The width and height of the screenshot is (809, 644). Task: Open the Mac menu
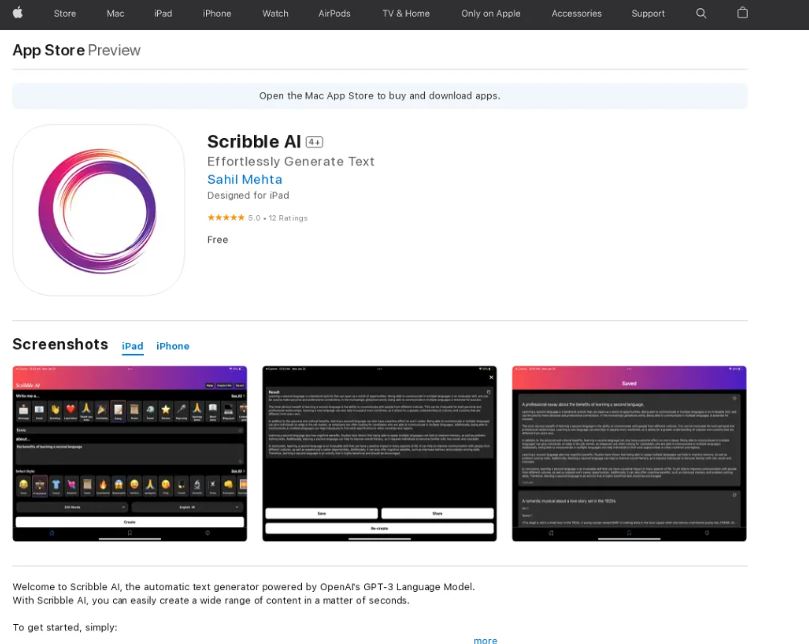116,14
